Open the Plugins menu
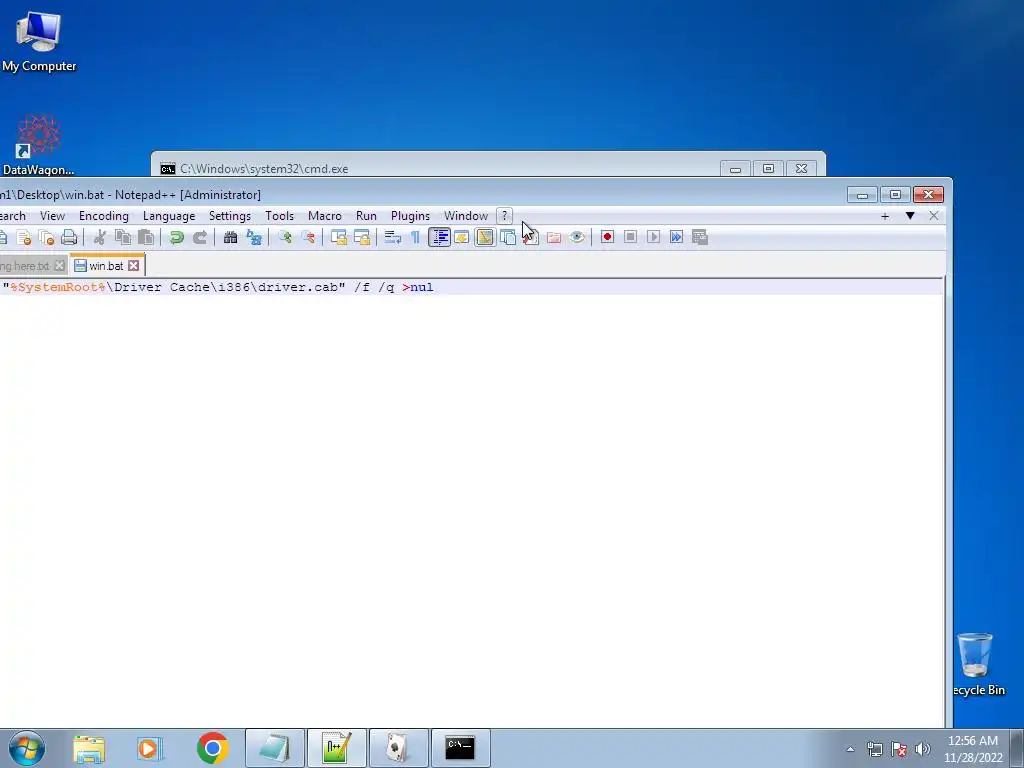 410,216
